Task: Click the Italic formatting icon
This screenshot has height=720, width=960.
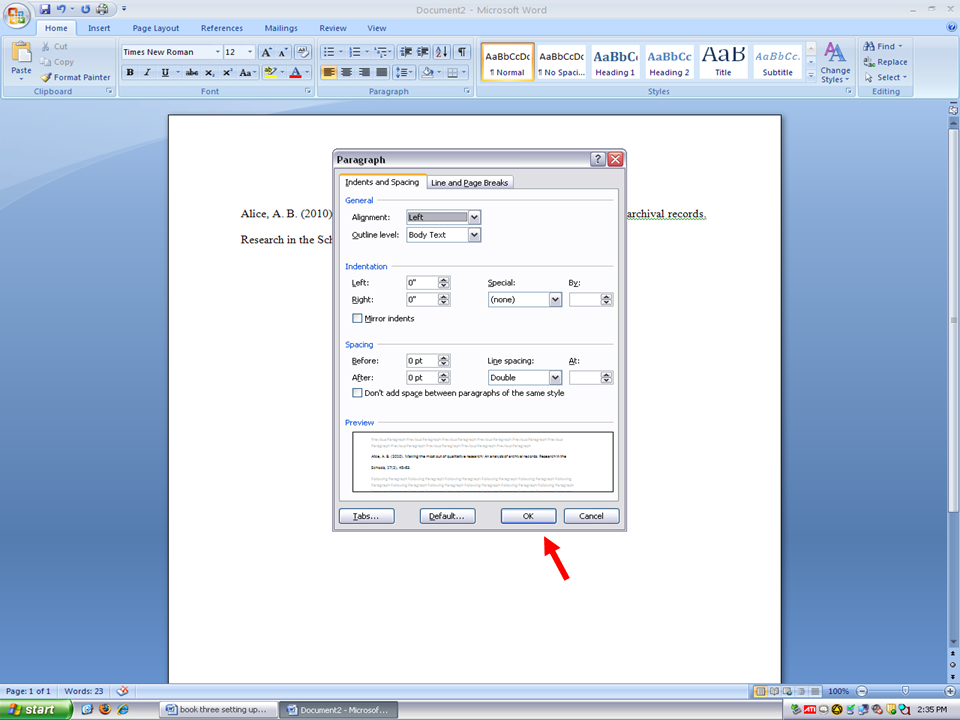Action: [148, 72]
